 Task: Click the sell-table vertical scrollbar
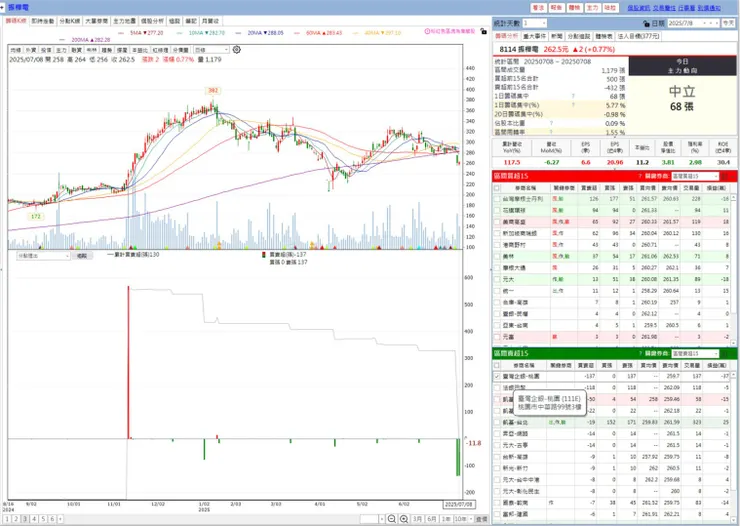733,447
